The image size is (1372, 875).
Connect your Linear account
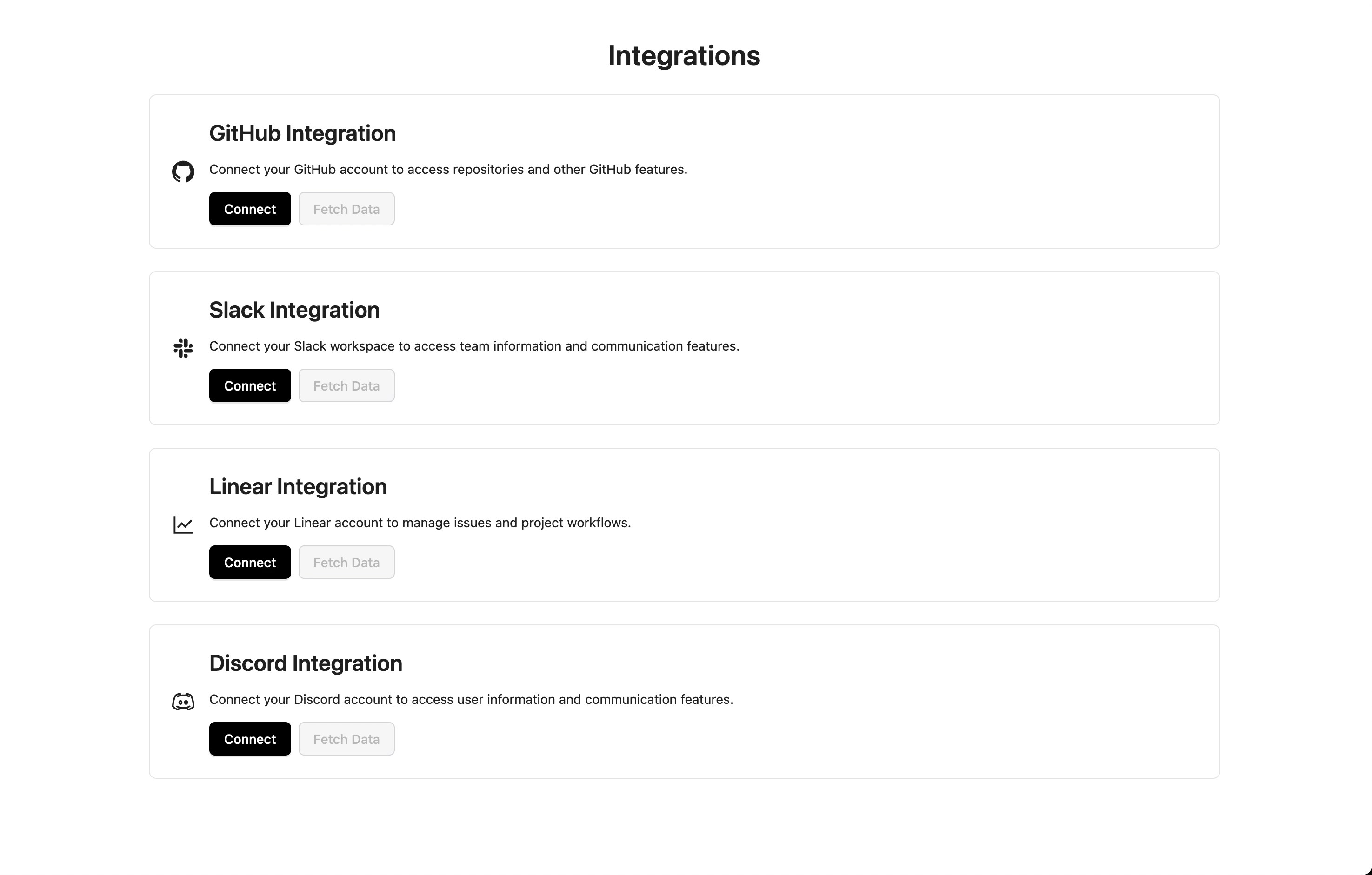[x=250, y=562]
